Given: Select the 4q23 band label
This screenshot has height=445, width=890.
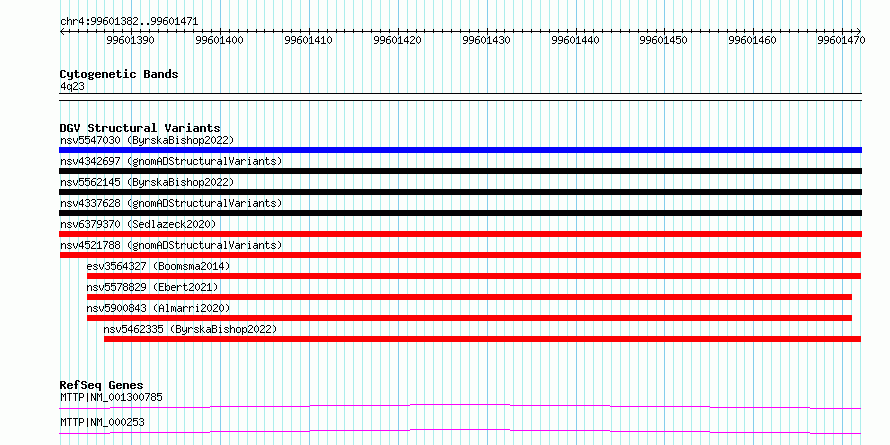Looking at the screenshot, I should [x=73, y=86].
